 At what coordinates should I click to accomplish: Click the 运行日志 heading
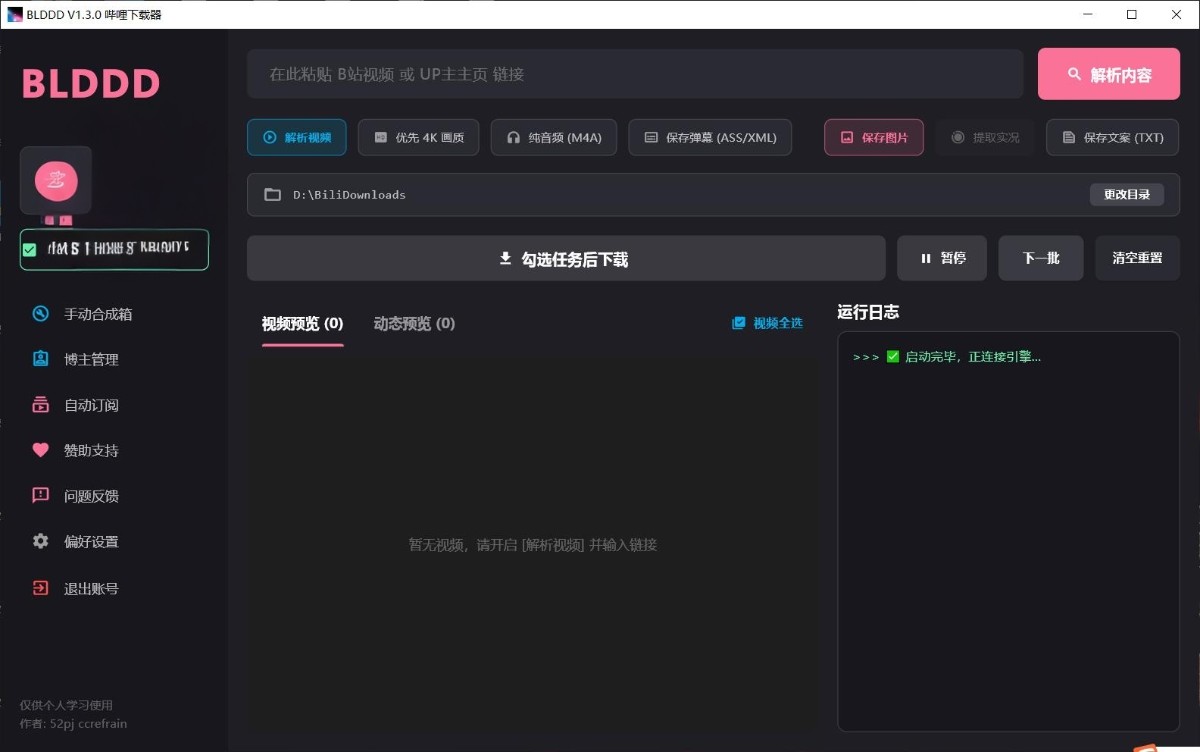[868, 312]
